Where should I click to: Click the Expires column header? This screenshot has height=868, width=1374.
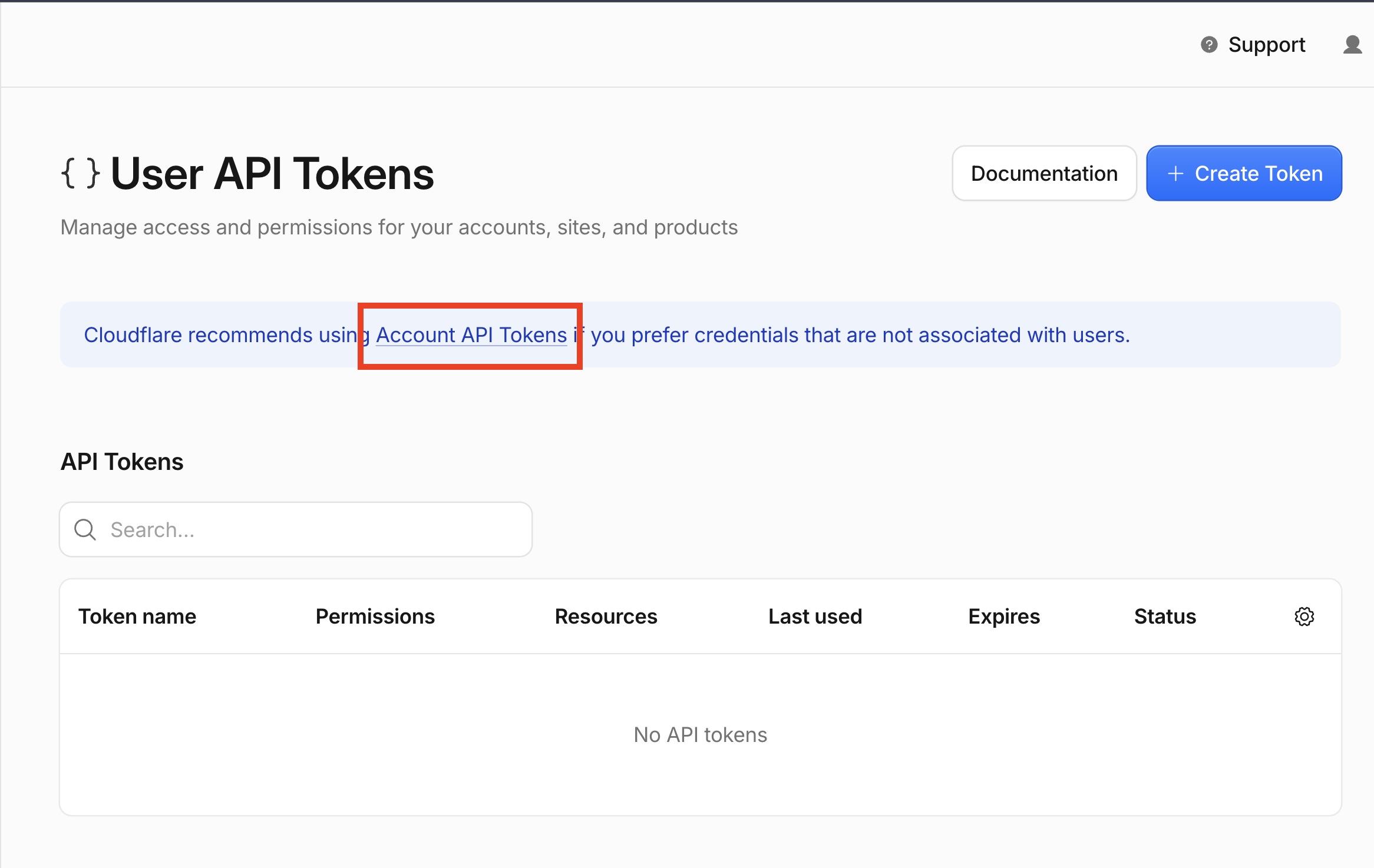(x=1004, y=617)
